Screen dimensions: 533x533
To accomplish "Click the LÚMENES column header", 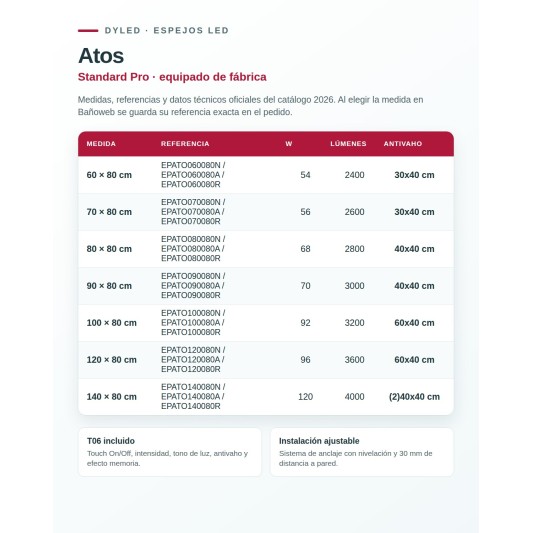I will point(348,144).
